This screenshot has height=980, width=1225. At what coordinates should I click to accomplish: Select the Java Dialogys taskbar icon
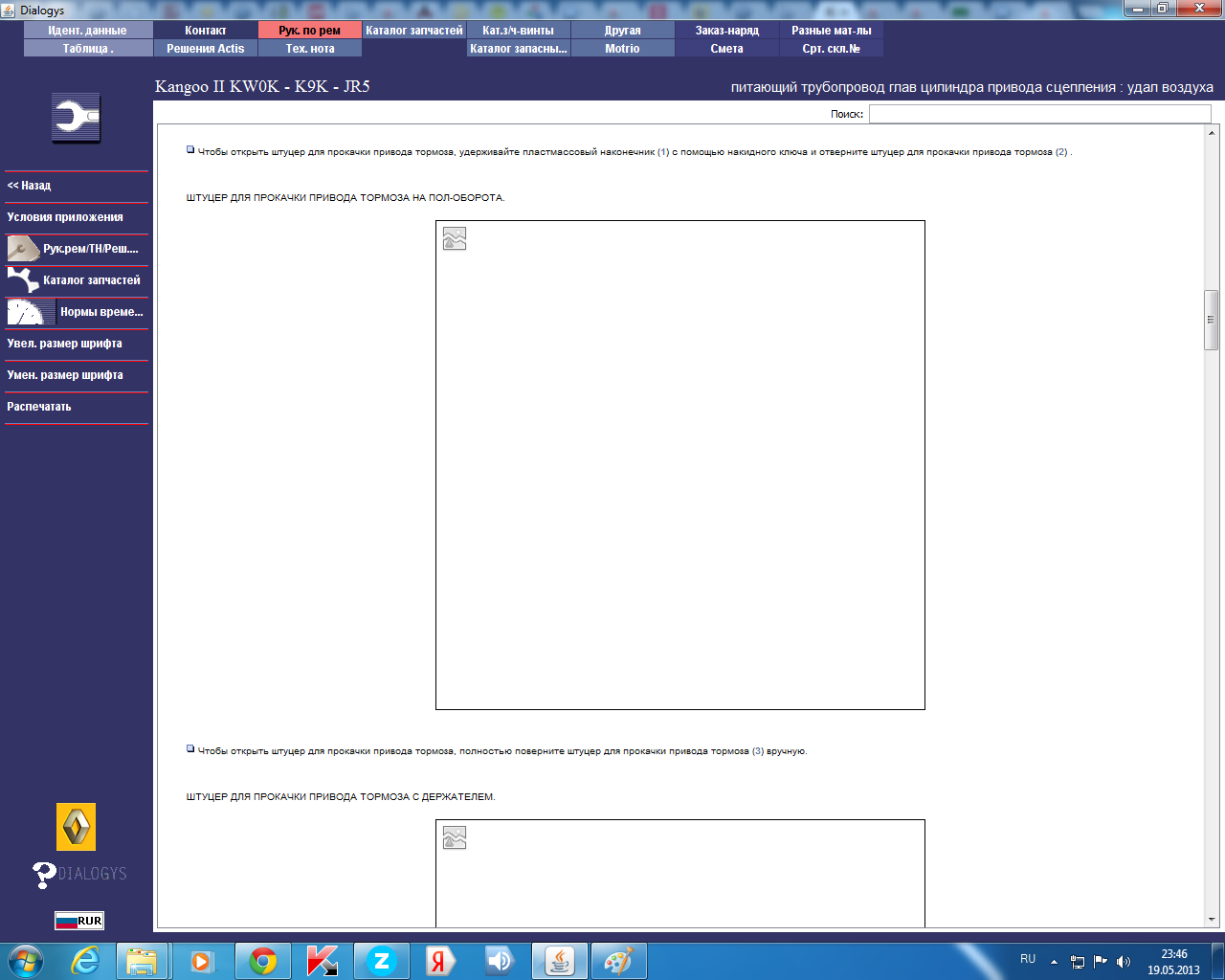tap(560, 961)
